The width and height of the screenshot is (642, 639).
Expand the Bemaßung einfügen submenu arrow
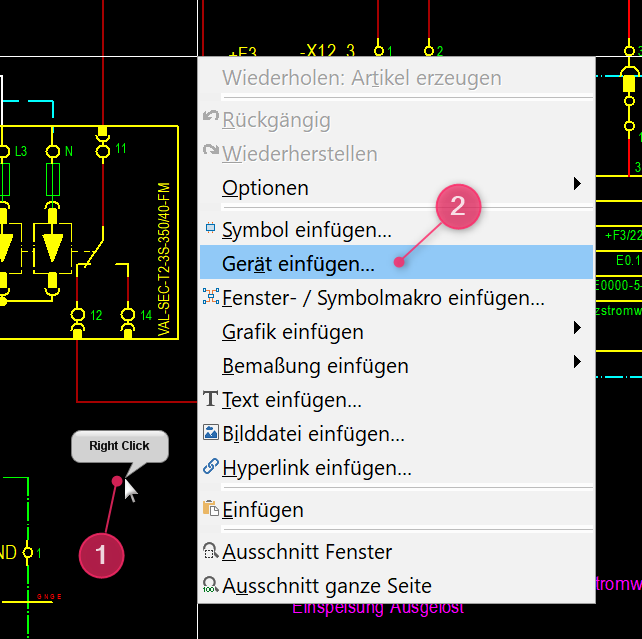(577, 363)
